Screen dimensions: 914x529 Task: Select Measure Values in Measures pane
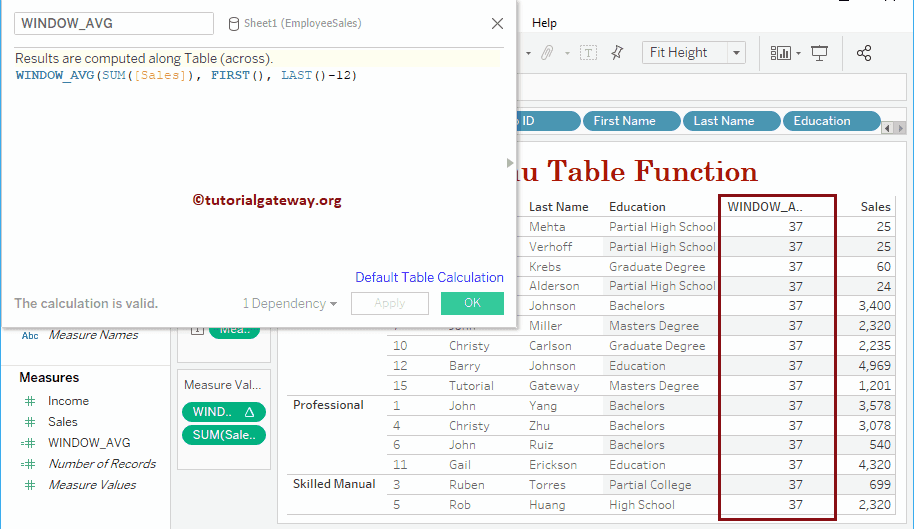(92, 485)
